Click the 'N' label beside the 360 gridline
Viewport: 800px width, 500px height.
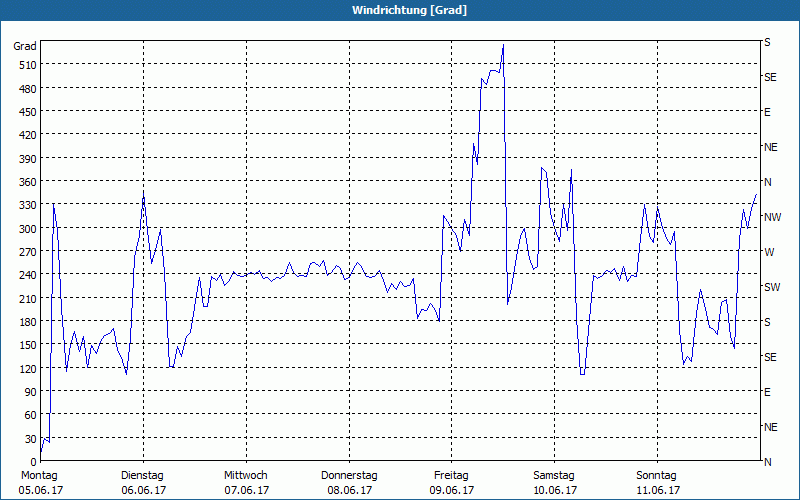point(768,182)
